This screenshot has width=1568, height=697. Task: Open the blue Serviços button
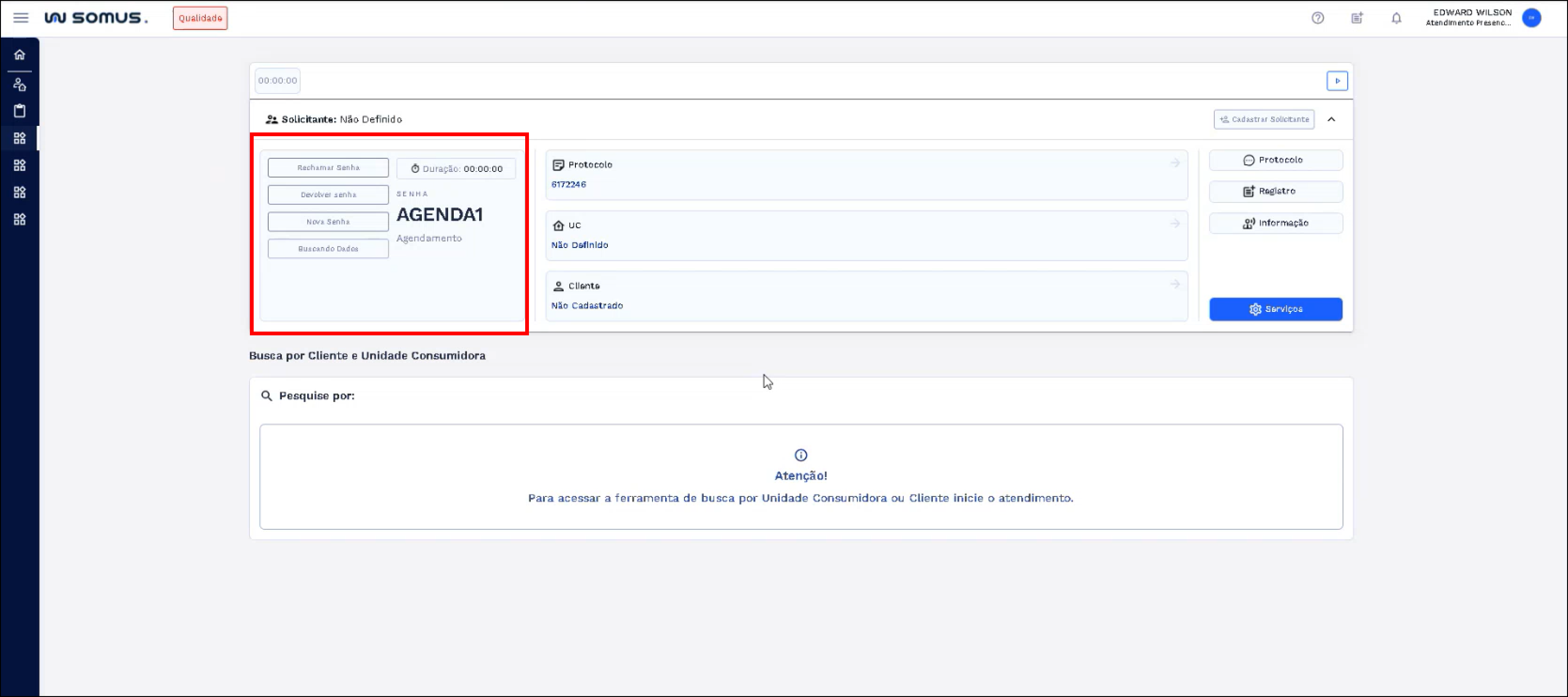click(1275, 309)
